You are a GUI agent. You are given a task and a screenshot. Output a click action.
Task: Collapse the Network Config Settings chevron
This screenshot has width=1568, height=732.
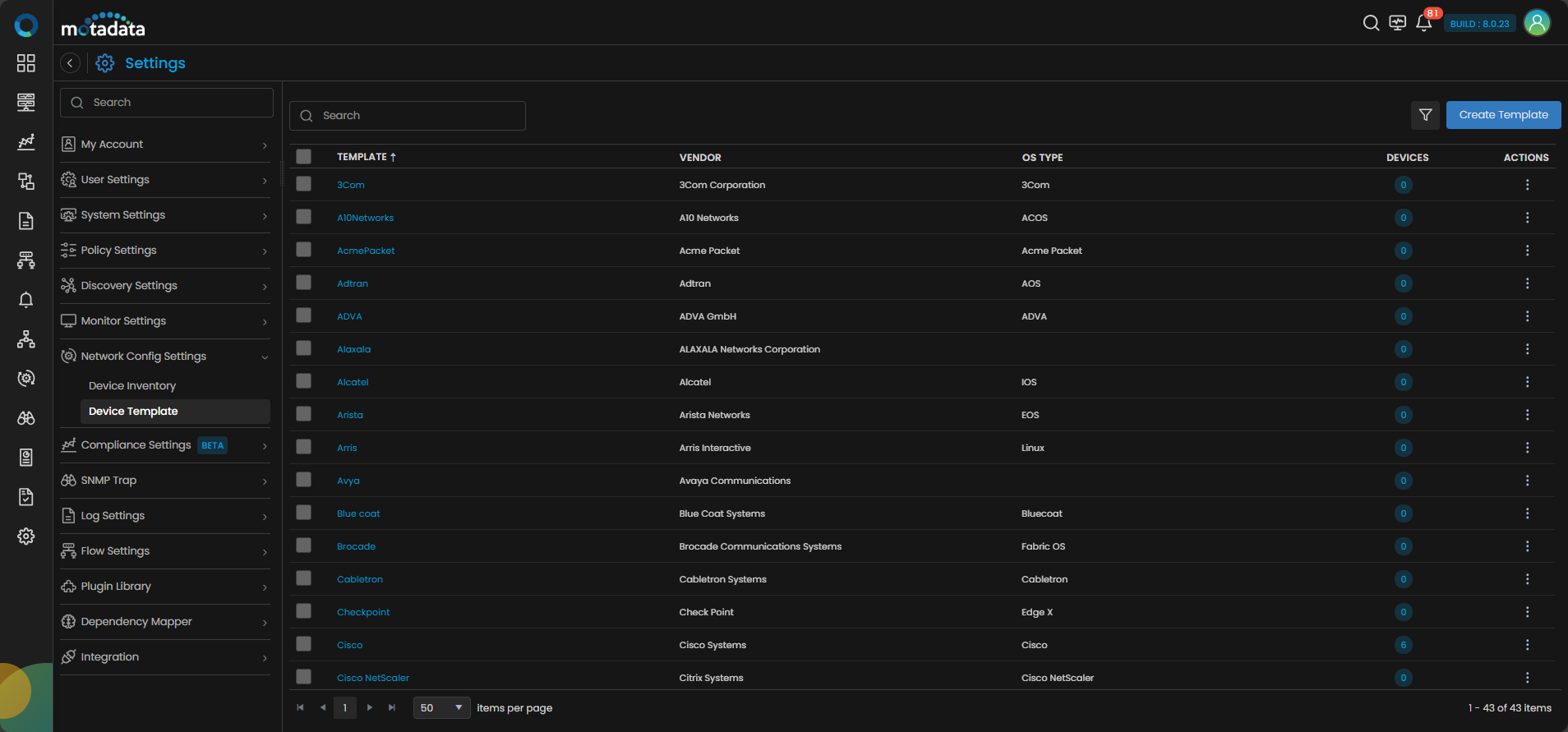pyautogui.click(x=265, y=357)
